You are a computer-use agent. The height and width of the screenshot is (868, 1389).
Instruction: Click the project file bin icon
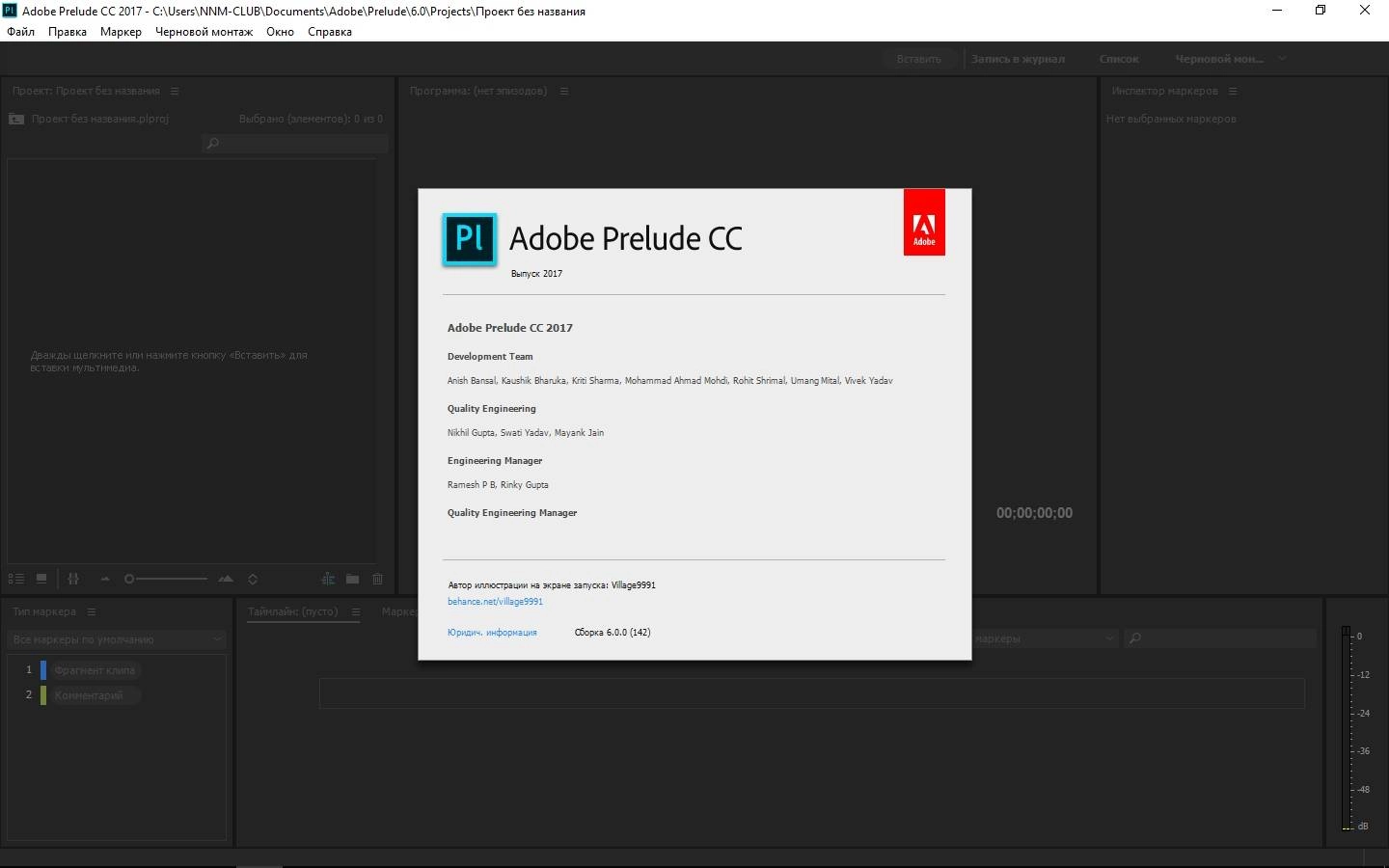pyautogui.click(x=16, y=119)
